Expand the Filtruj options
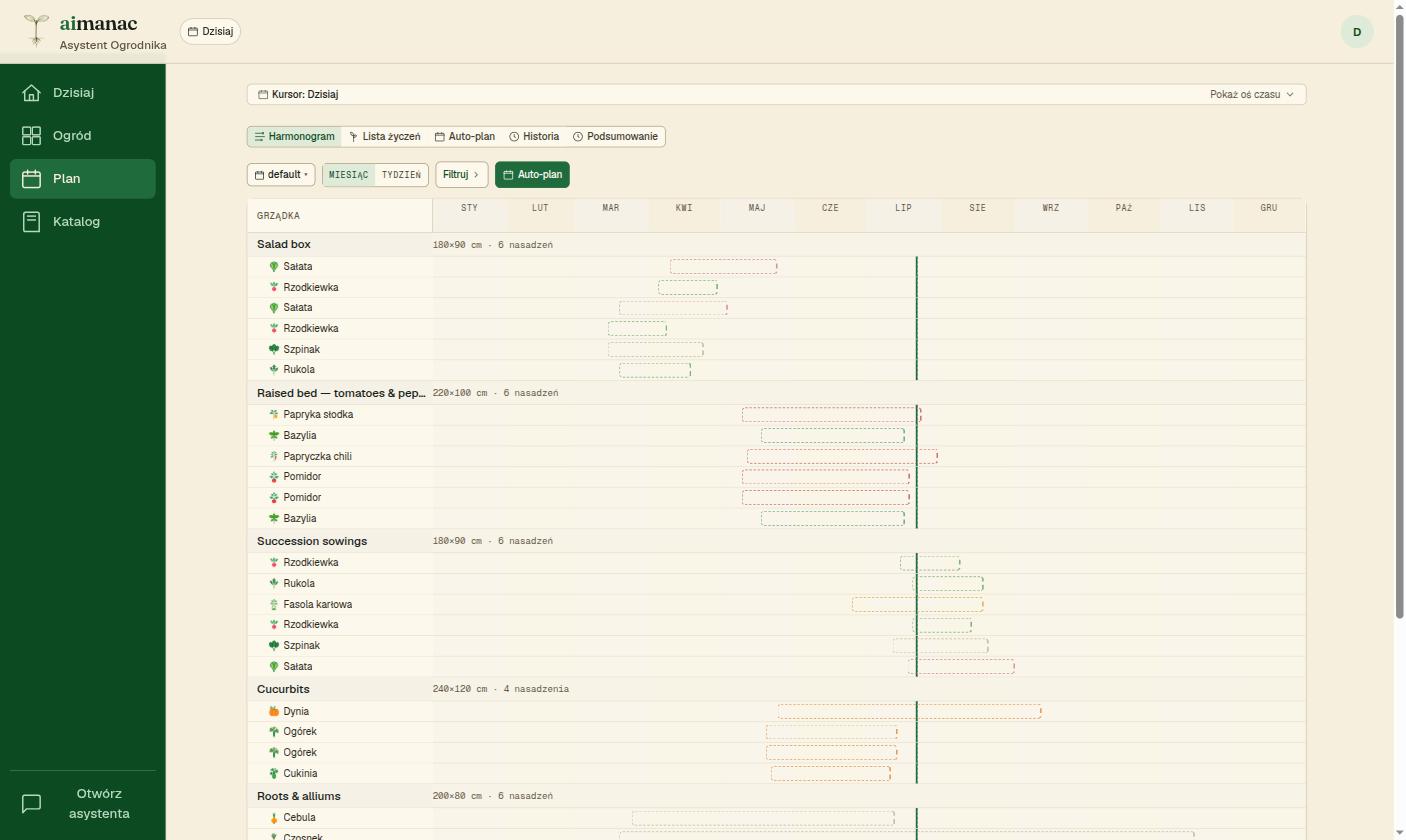 461,175
